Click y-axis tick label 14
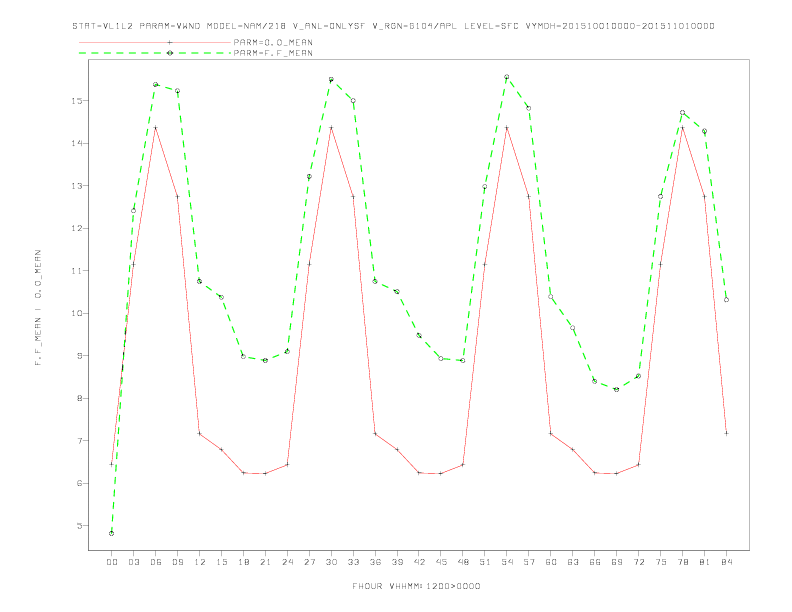The image size is (792, 612). click(77, 143)
